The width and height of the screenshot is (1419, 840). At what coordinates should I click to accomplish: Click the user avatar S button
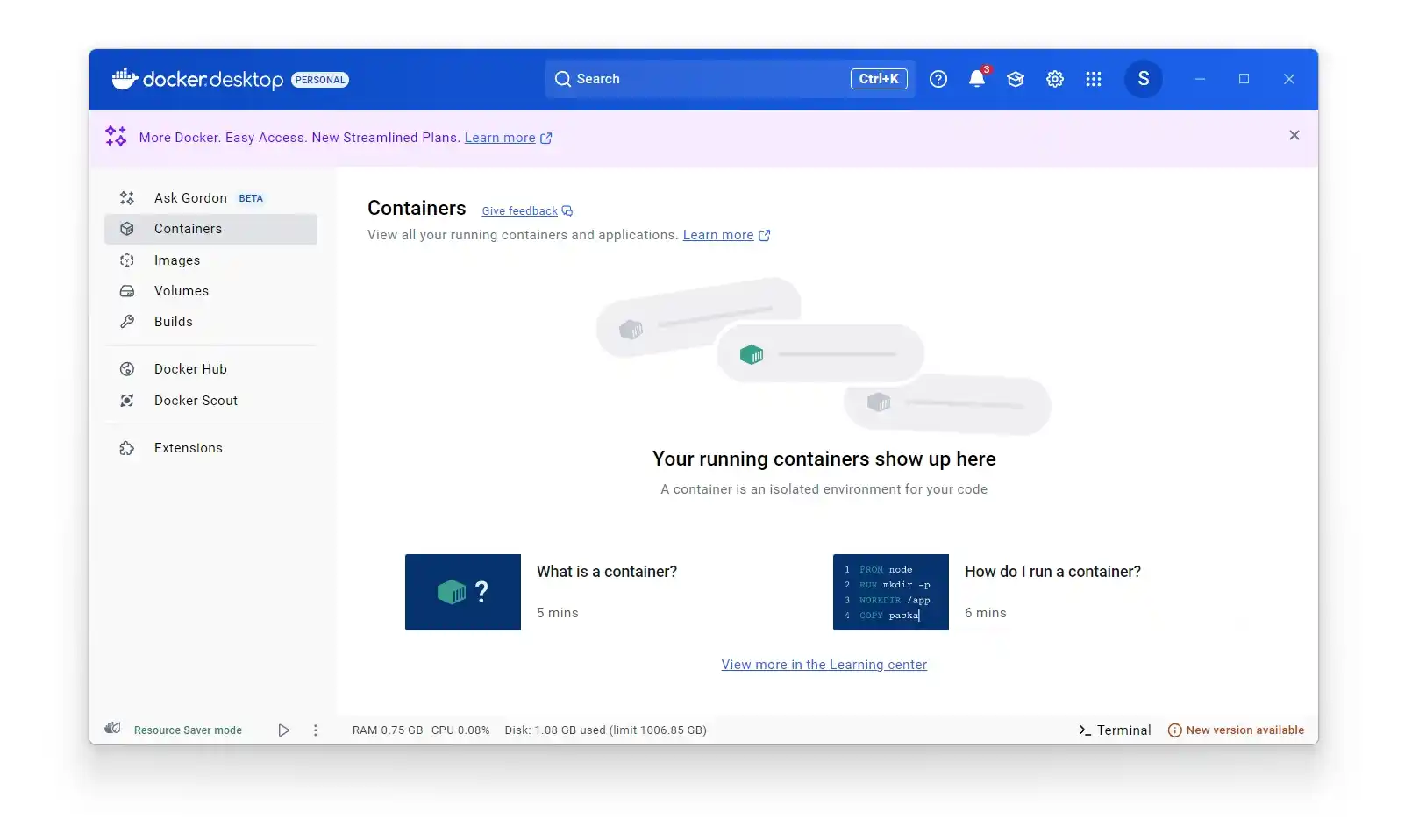pyautogui.click(x=1143, y=79)
